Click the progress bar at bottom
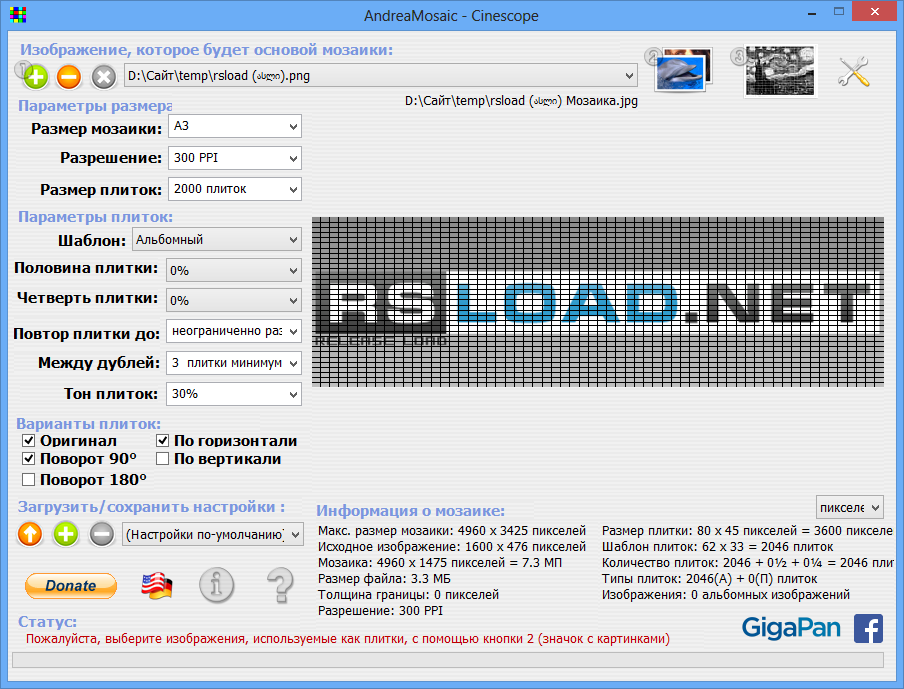 pos(448,660)
